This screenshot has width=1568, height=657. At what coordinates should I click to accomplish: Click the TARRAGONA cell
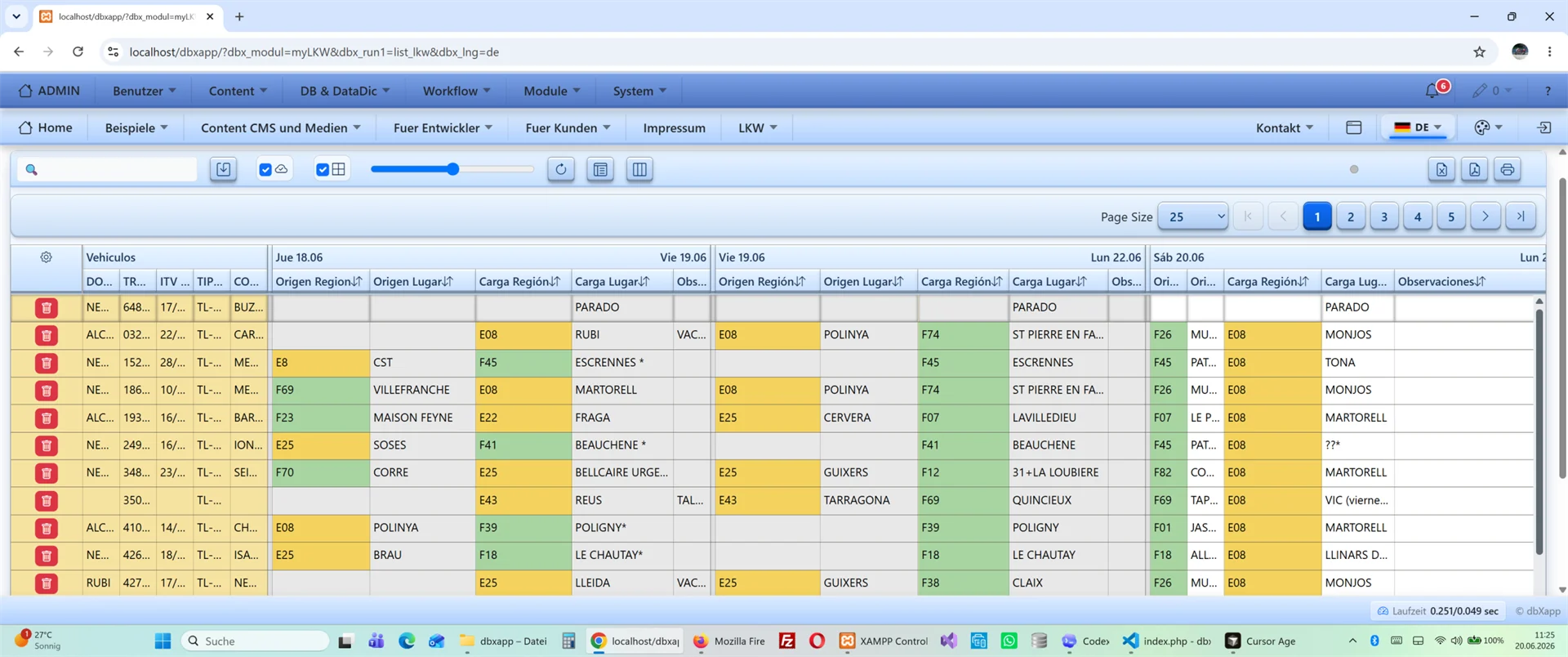click(x=868, y=500)
